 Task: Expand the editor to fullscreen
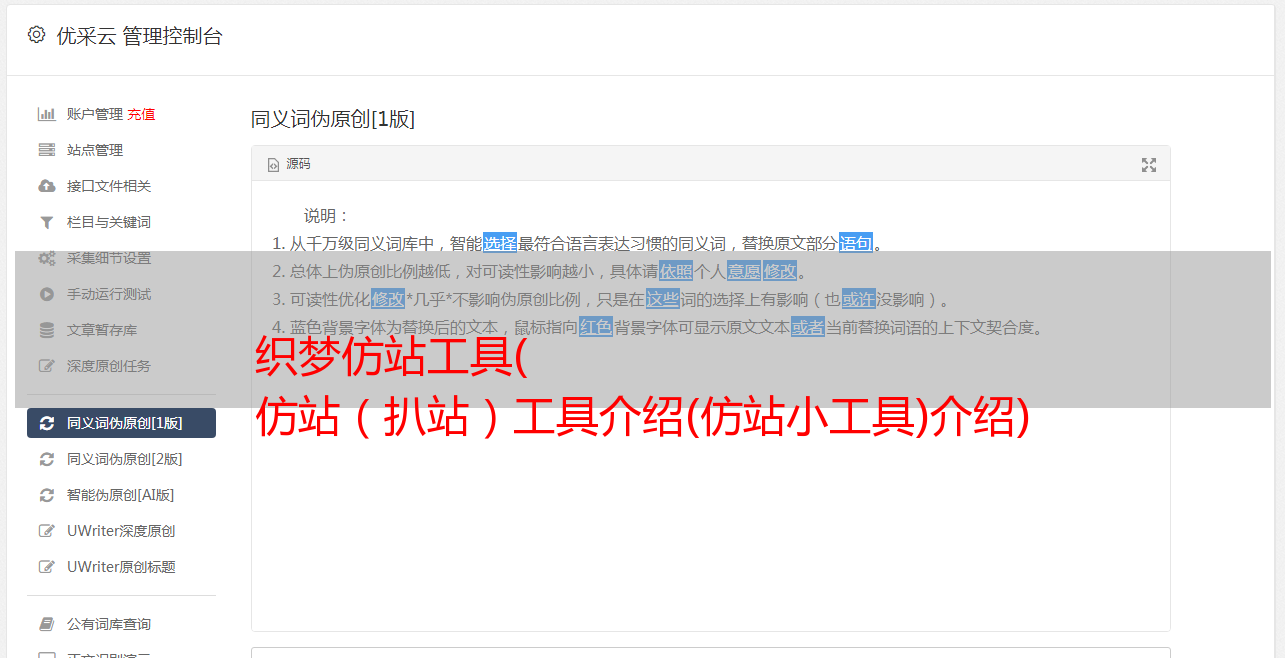pyautogui.click(x=1149, y=165)
